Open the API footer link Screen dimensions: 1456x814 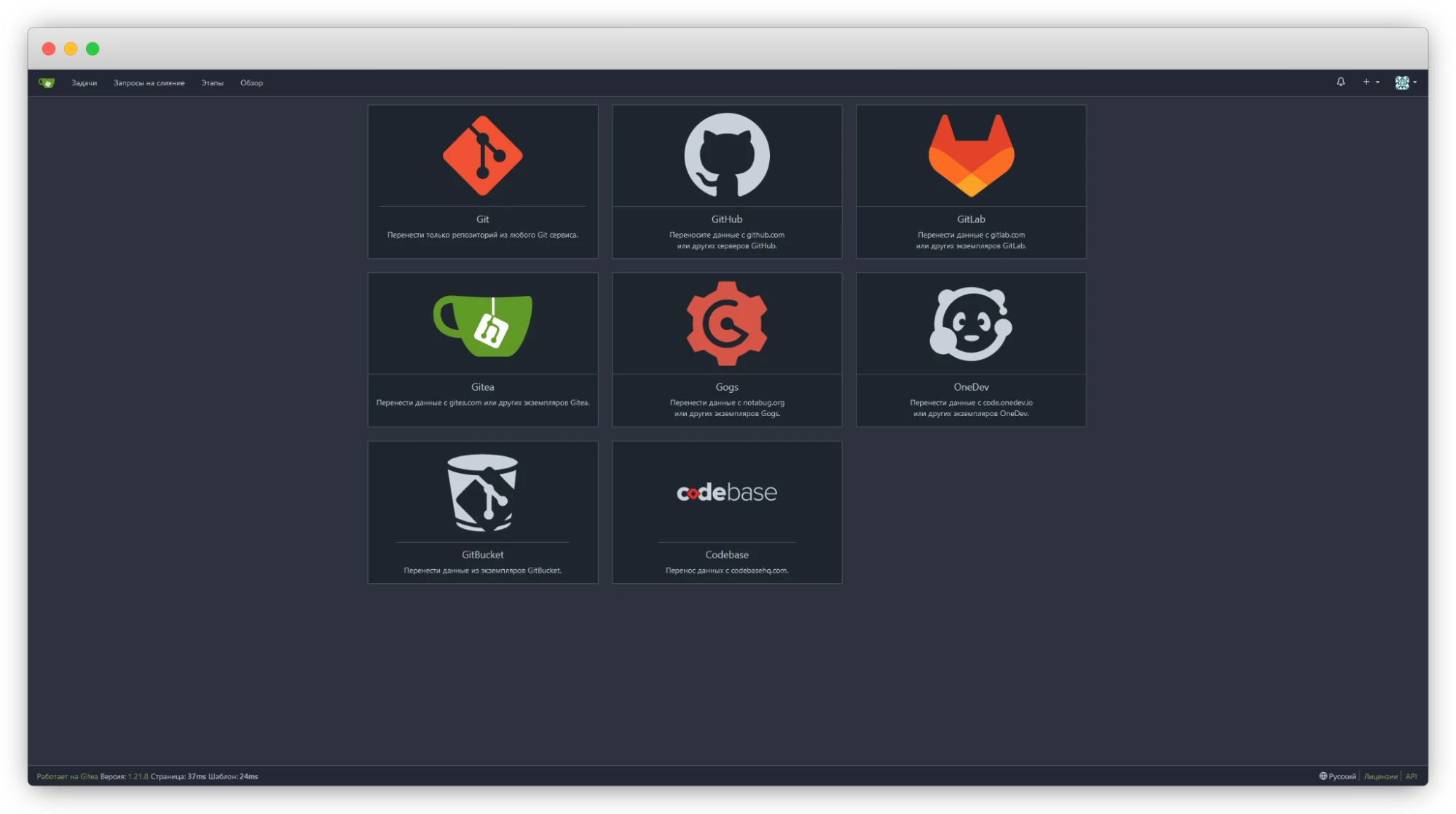pos(1411,776)
